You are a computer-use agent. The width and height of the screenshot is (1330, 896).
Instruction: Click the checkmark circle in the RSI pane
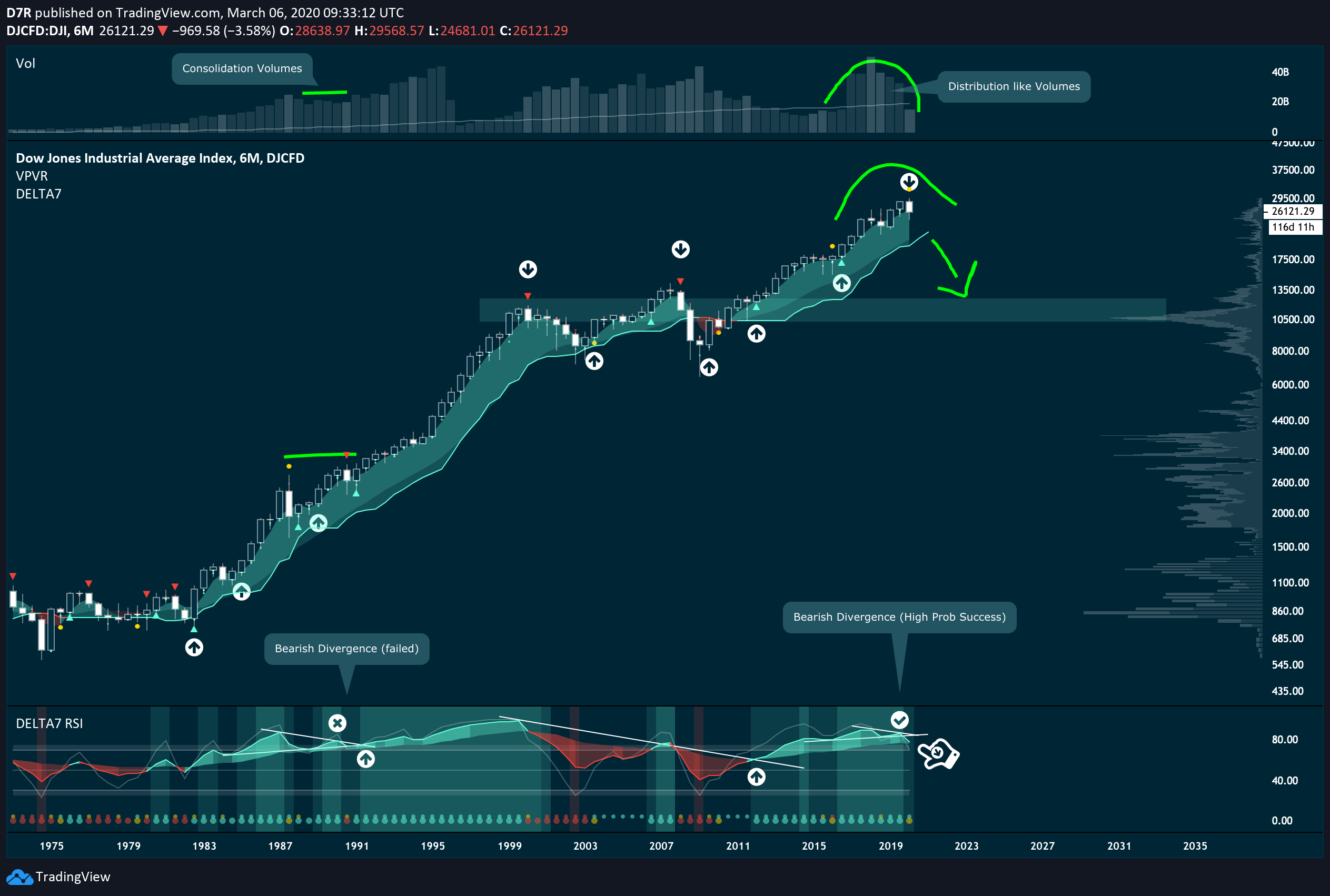[900, 720]
